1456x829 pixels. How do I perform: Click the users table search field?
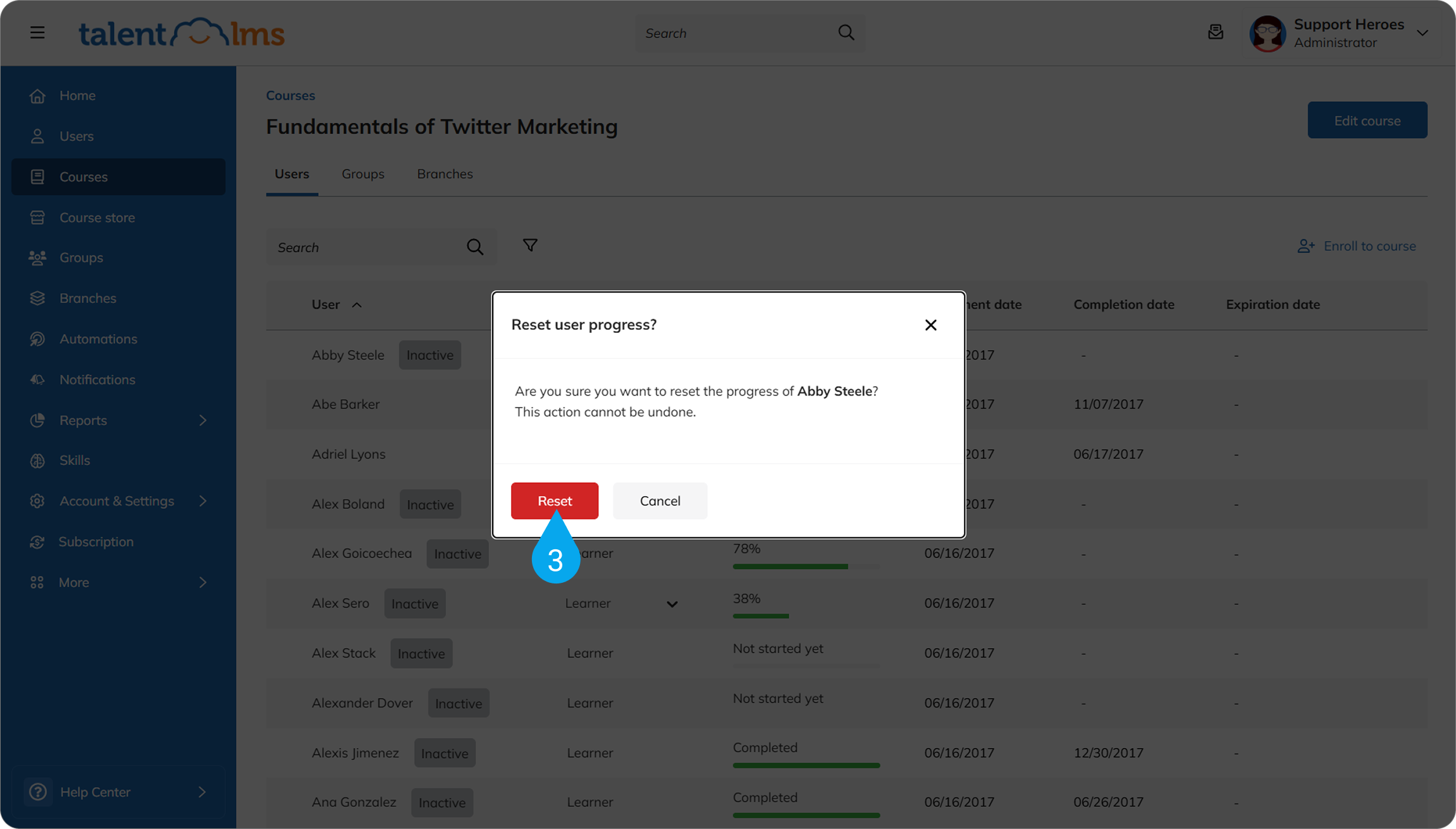(x=381, y=247)
